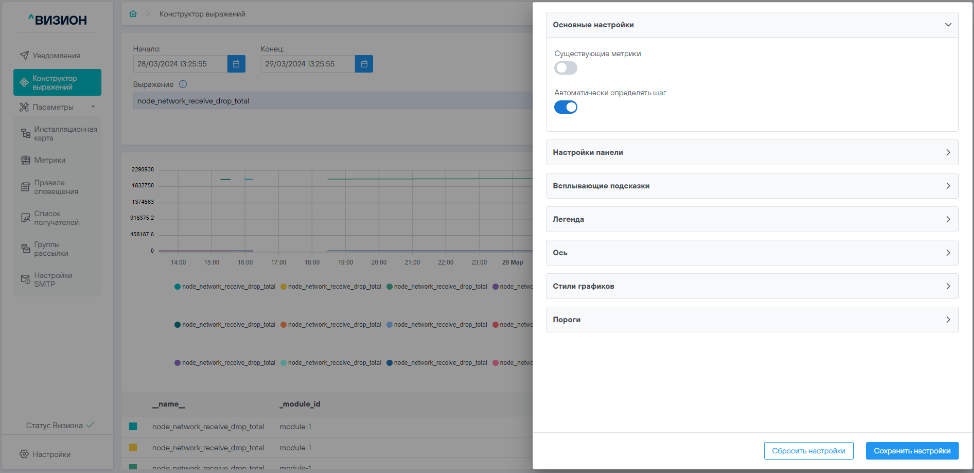Viewport: 974px width, 473px height.
Task: Click the info icon next to Выражение
Action: pyautogui.click(x=183, y=85)
